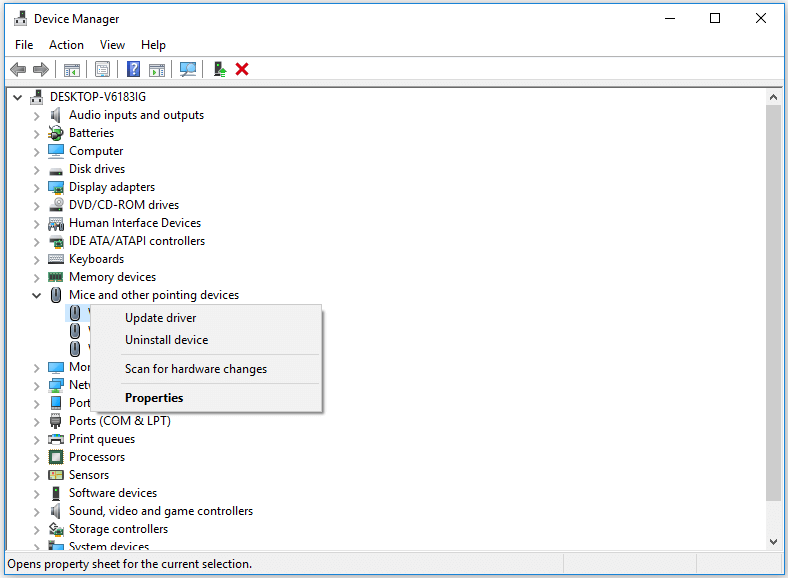
Task: Open the Properties toolbar icon
Action: [x=102, y=69]
